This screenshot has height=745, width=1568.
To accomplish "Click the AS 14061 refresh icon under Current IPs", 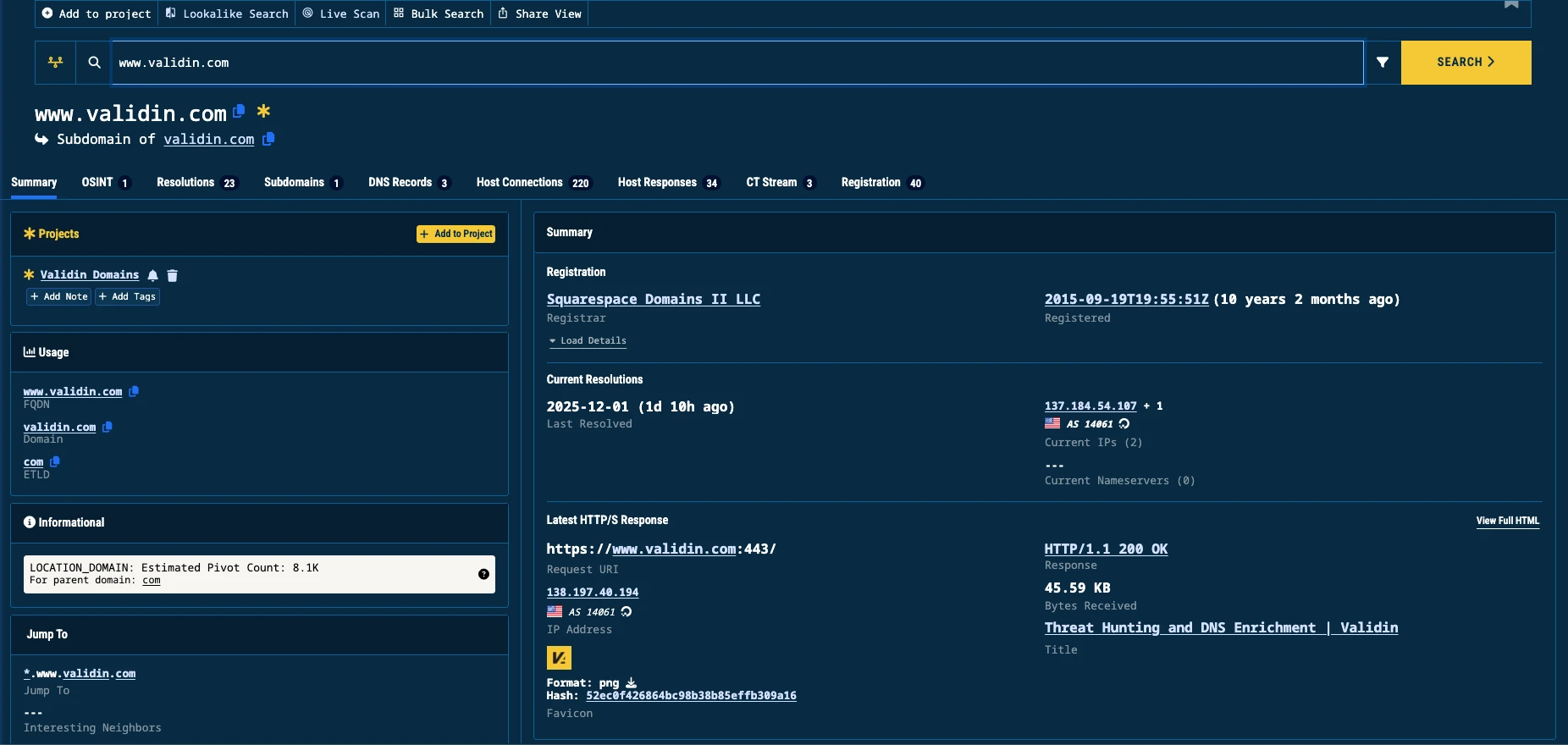I will 1124,423.
